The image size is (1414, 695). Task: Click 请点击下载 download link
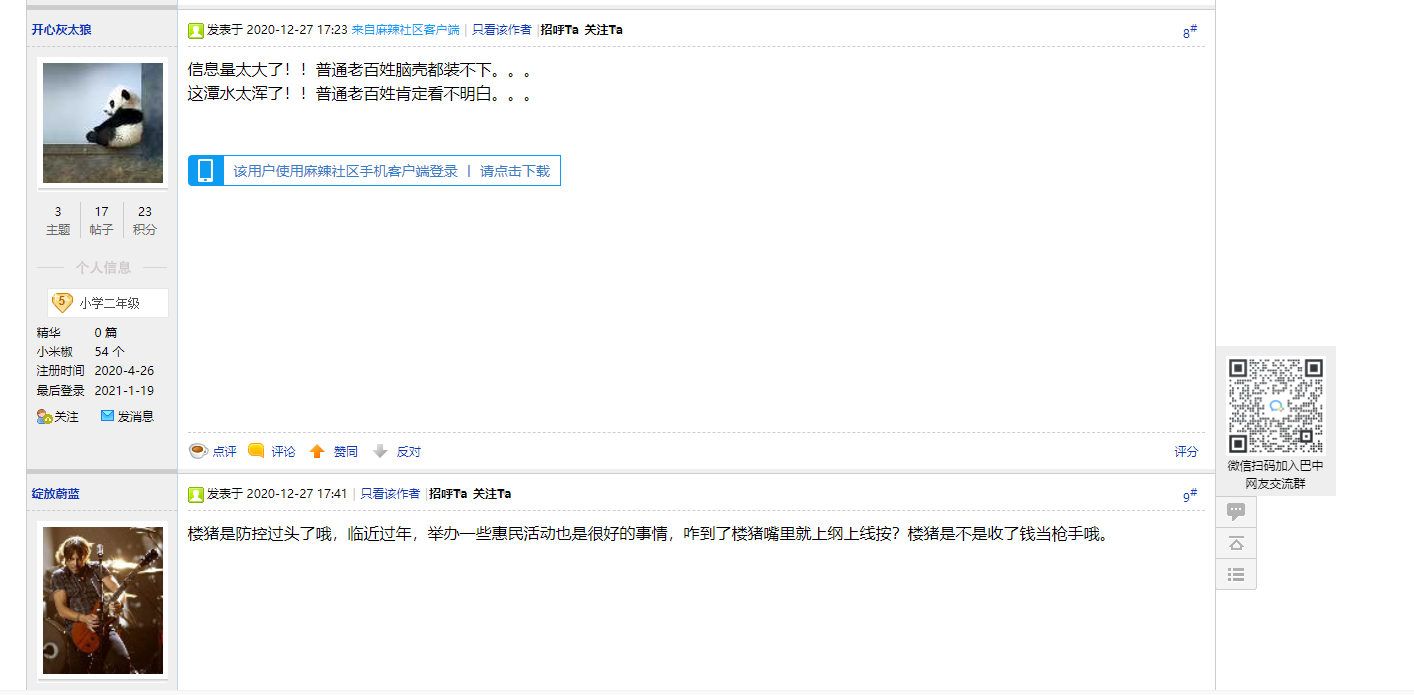pyautogui.click(x=515, y=171)
